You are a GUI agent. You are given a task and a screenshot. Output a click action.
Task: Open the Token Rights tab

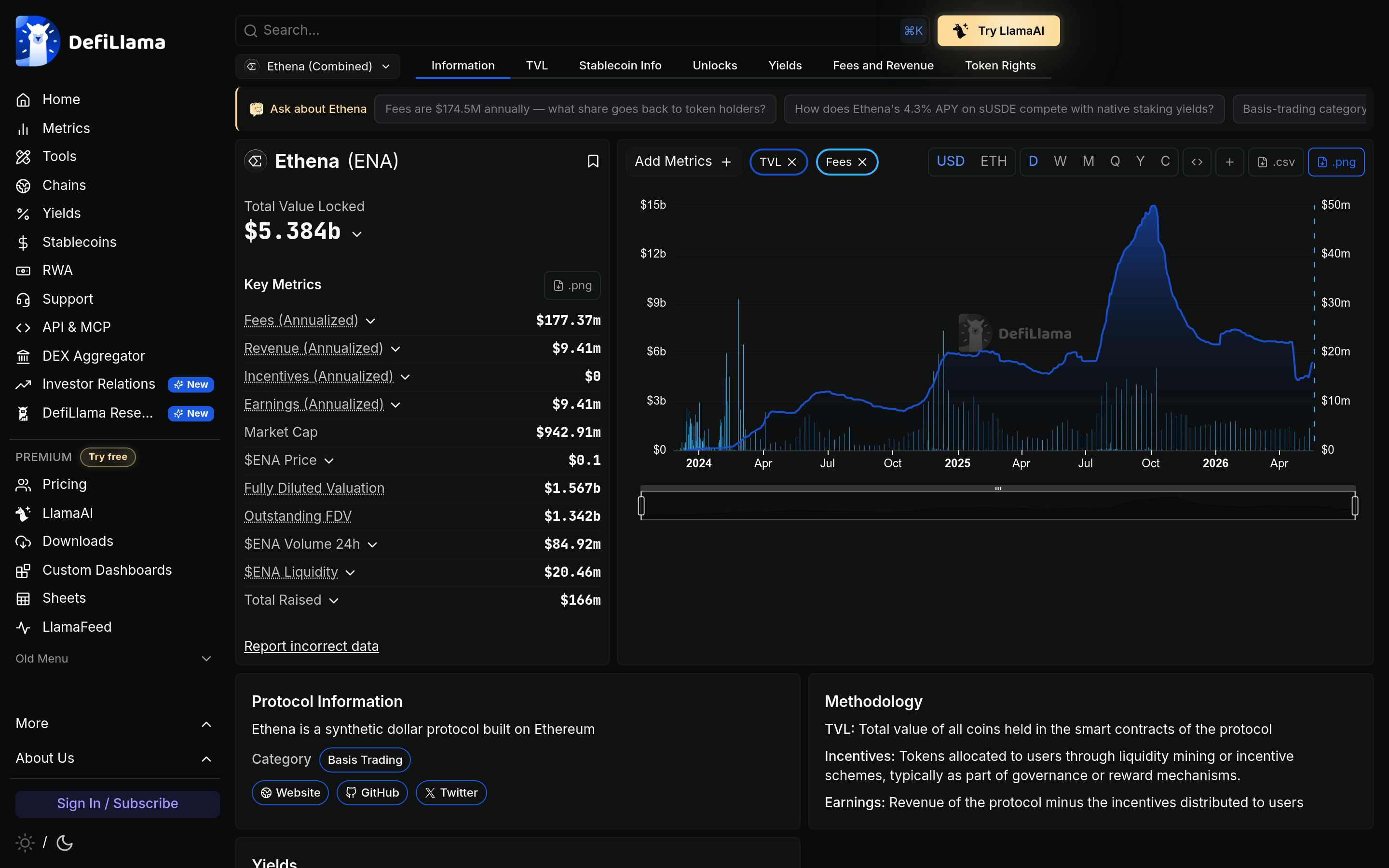pos(1000,66)
